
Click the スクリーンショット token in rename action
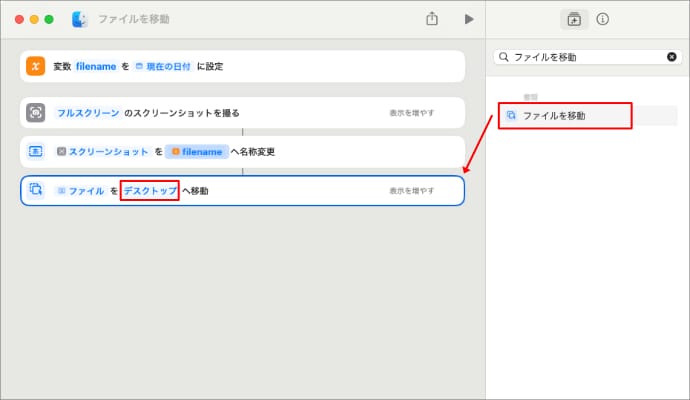coord(102,151)
